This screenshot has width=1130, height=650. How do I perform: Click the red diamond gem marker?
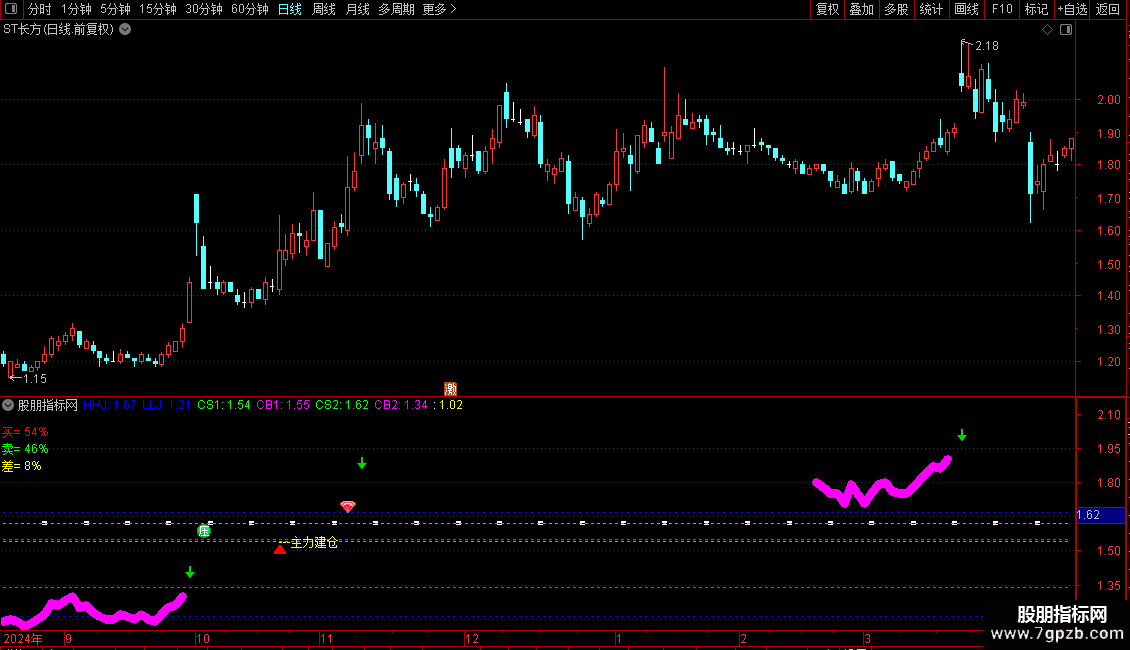[x=347, y=507]
